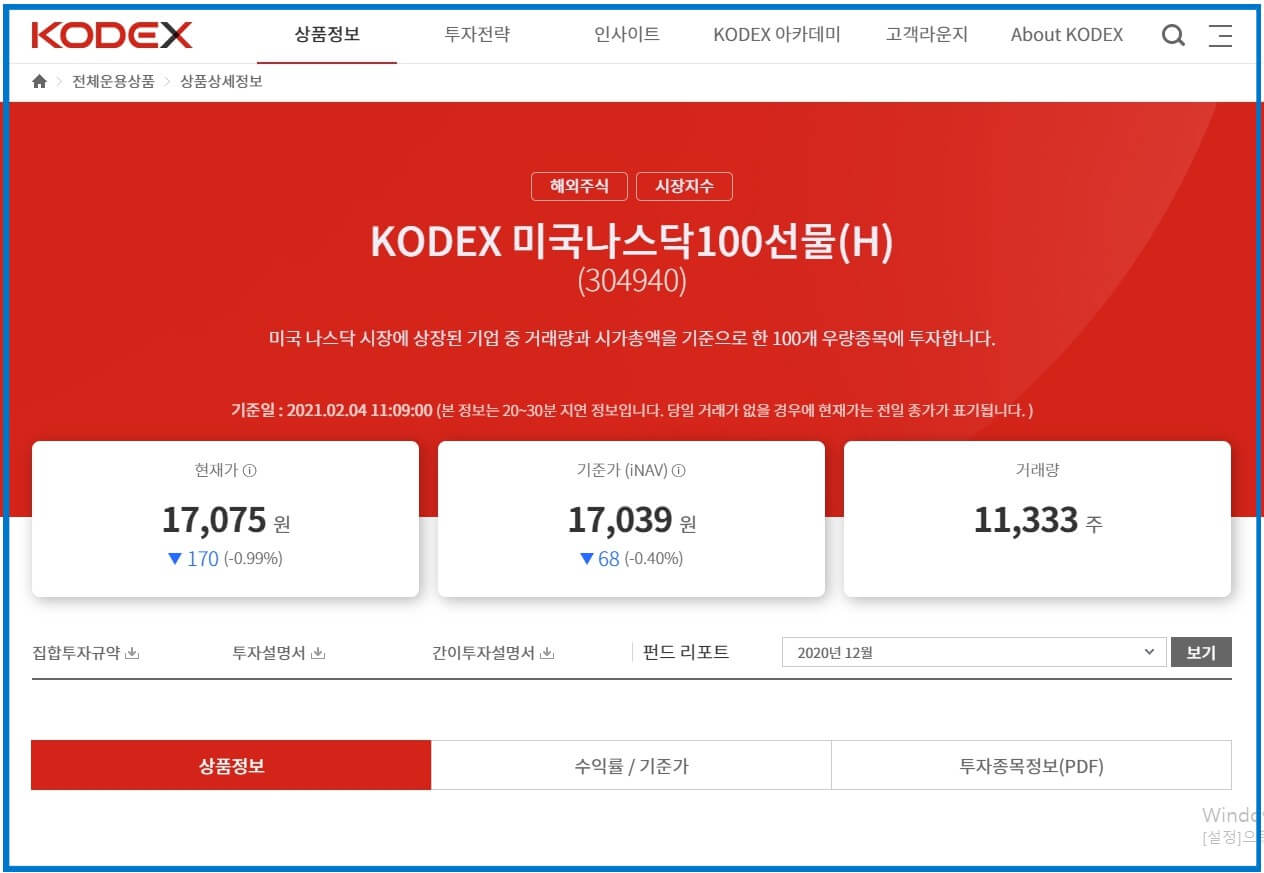Click the fund description starting 미국 나스닥 시장에
This screenshot has width=1264, height=873.
(x=632, y=338)
